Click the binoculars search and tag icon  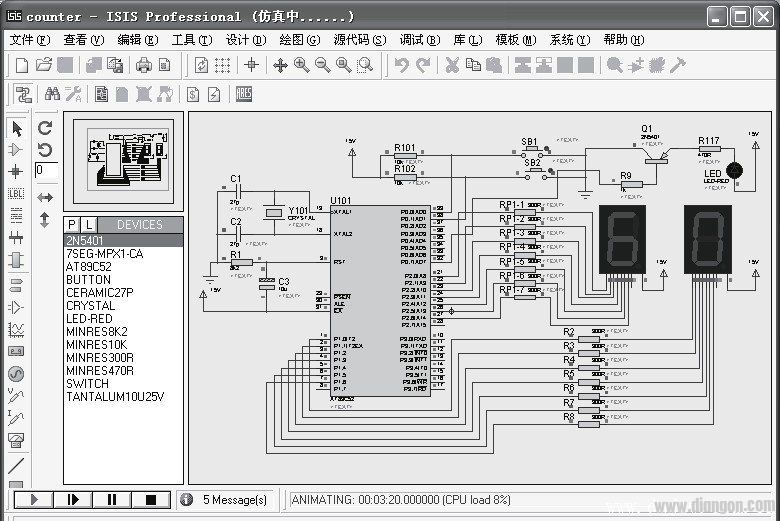(52, 94)
